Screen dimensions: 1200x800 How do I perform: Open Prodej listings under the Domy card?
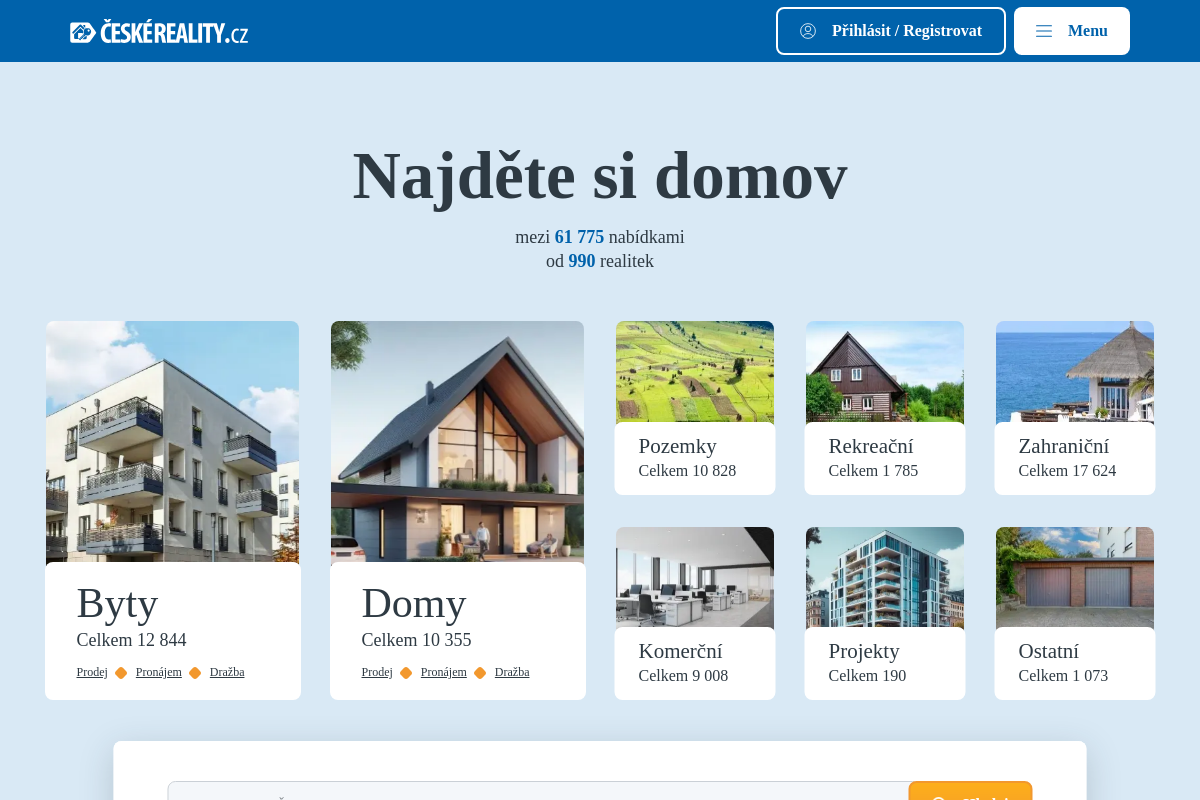[x=377, y=672]
